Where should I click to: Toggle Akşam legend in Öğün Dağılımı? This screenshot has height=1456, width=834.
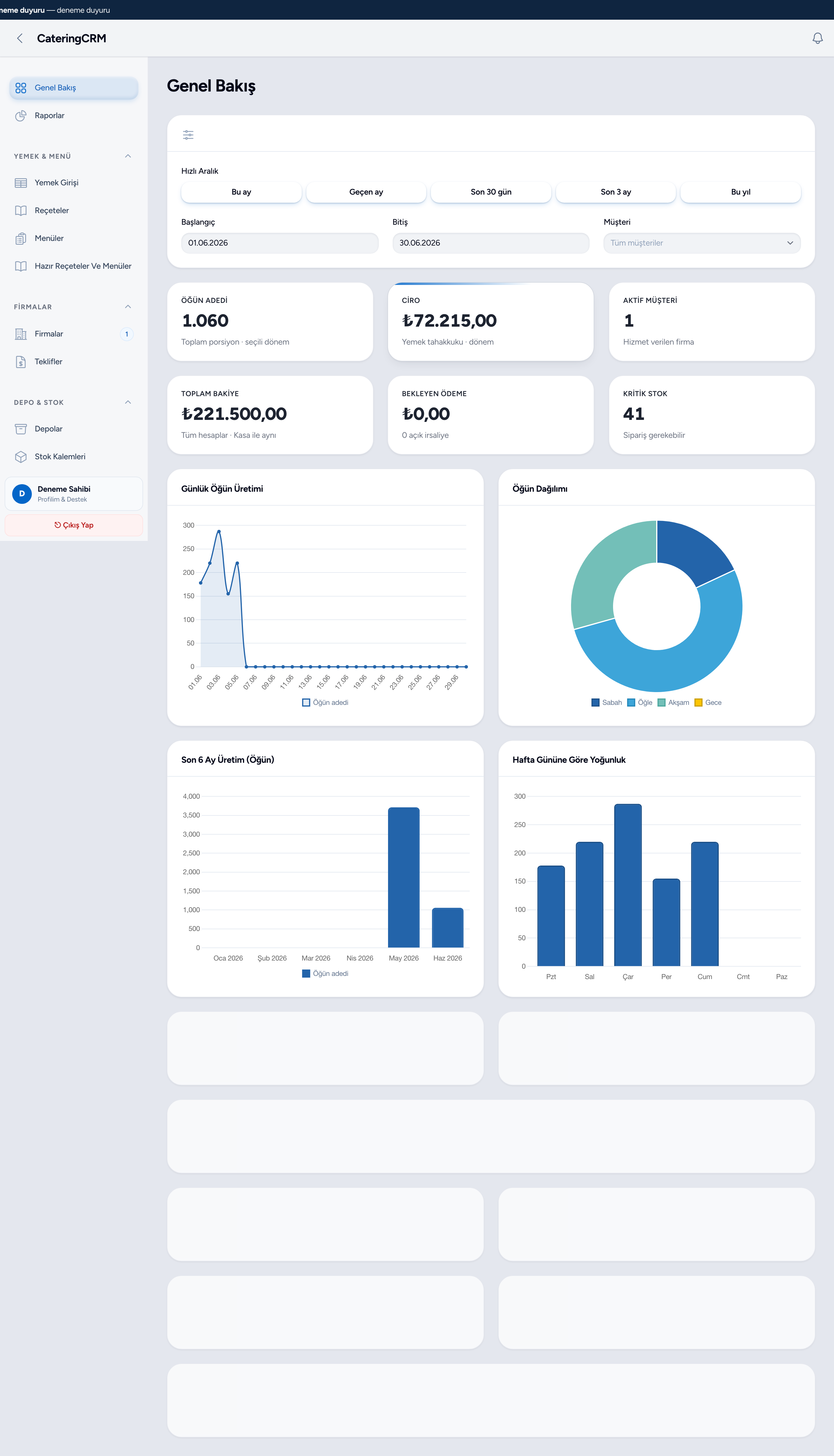(673, 703)
